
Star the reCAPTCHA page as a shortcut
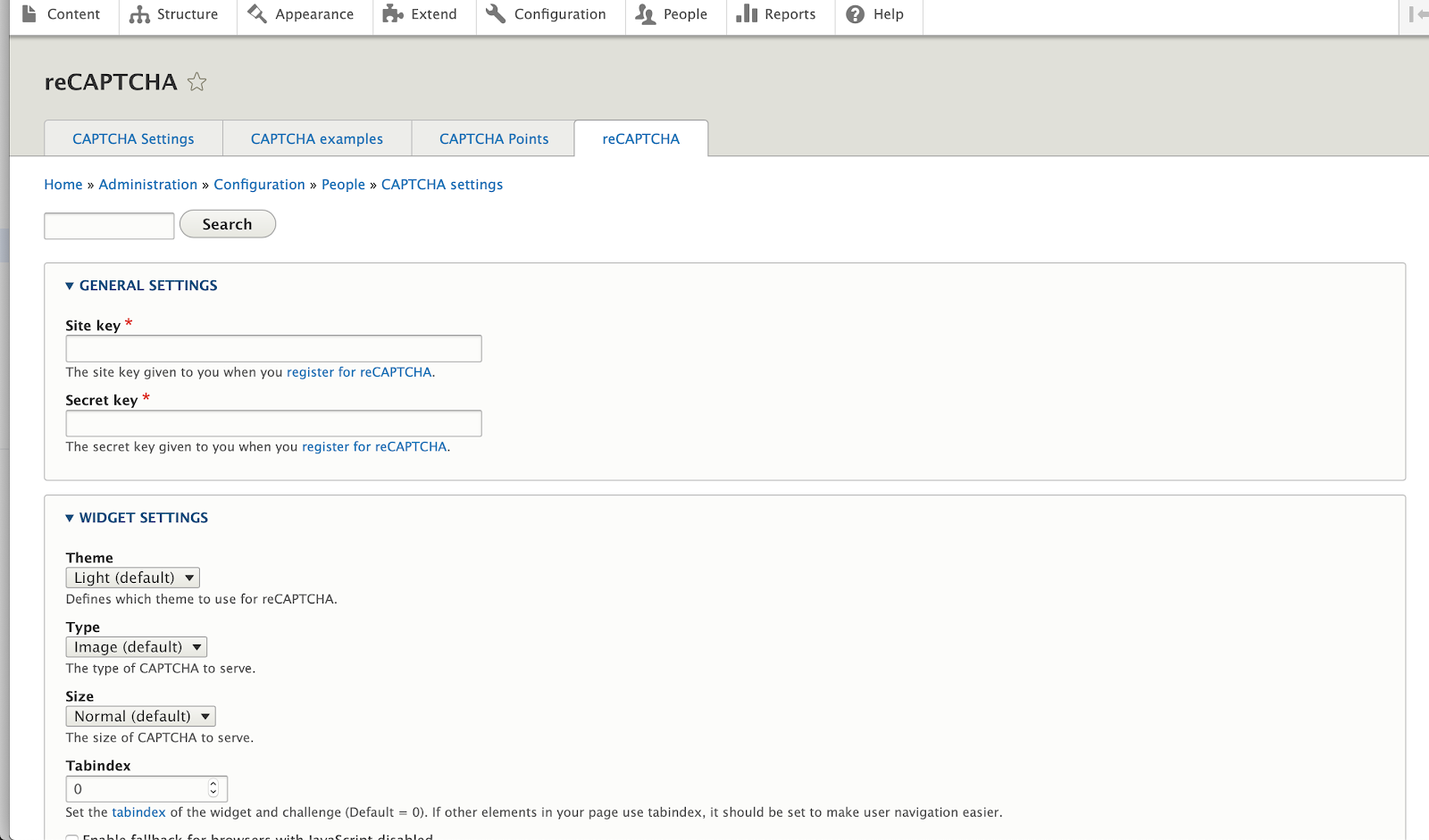click(196, 82)
